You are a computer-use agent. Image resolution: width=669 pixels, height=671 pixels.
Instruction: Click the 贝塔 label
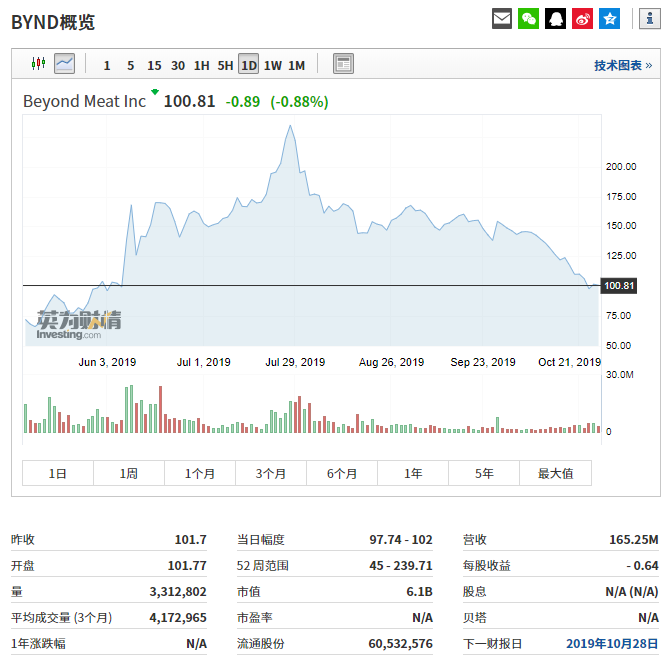tap(475, 618)
